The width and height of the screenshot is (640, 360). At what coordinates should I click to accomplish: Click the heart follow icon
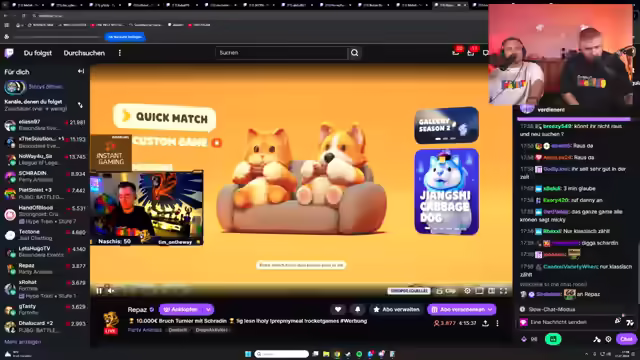tap(338, 309)
